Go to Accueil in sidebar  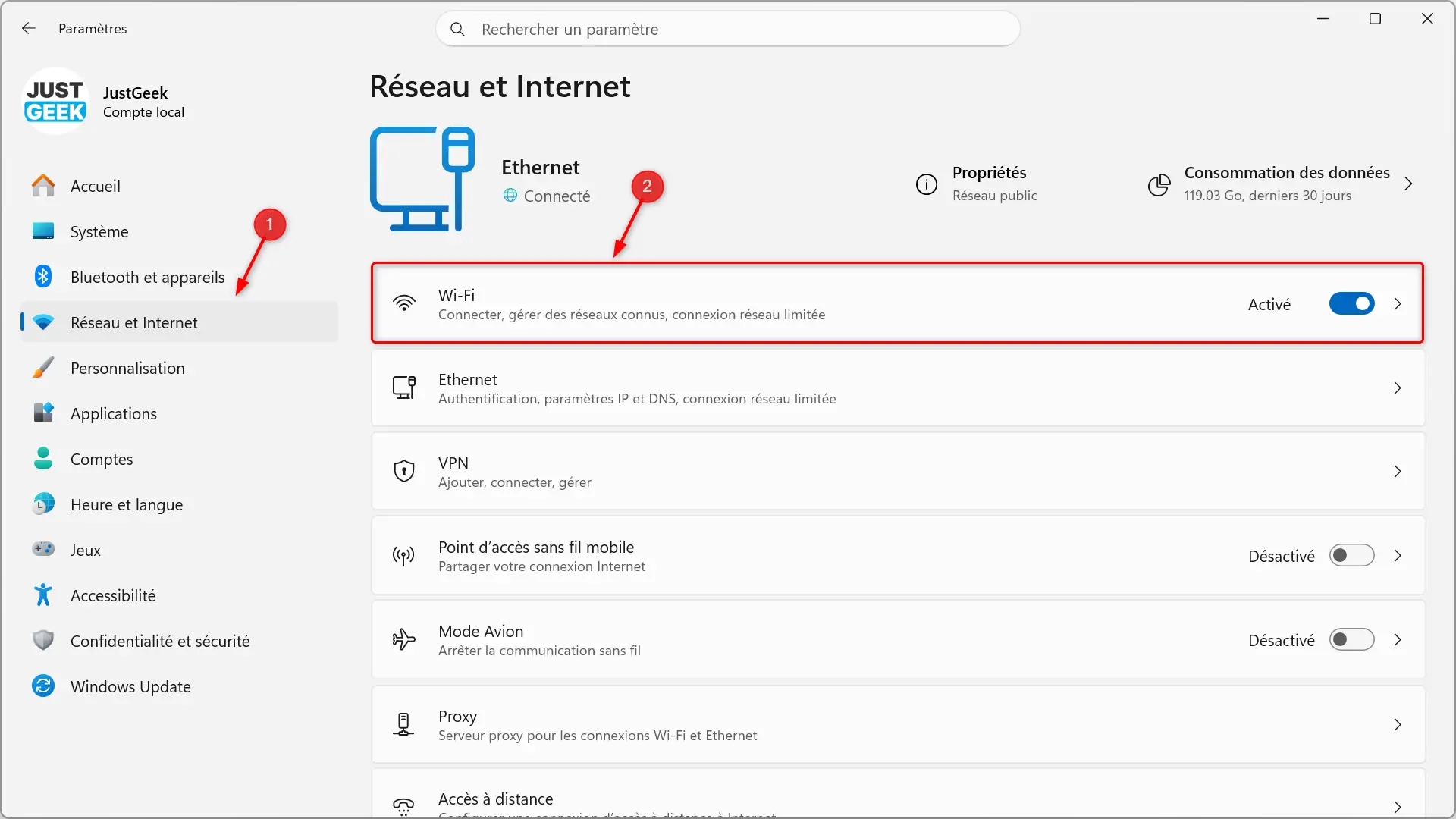(x=179, y=186)
